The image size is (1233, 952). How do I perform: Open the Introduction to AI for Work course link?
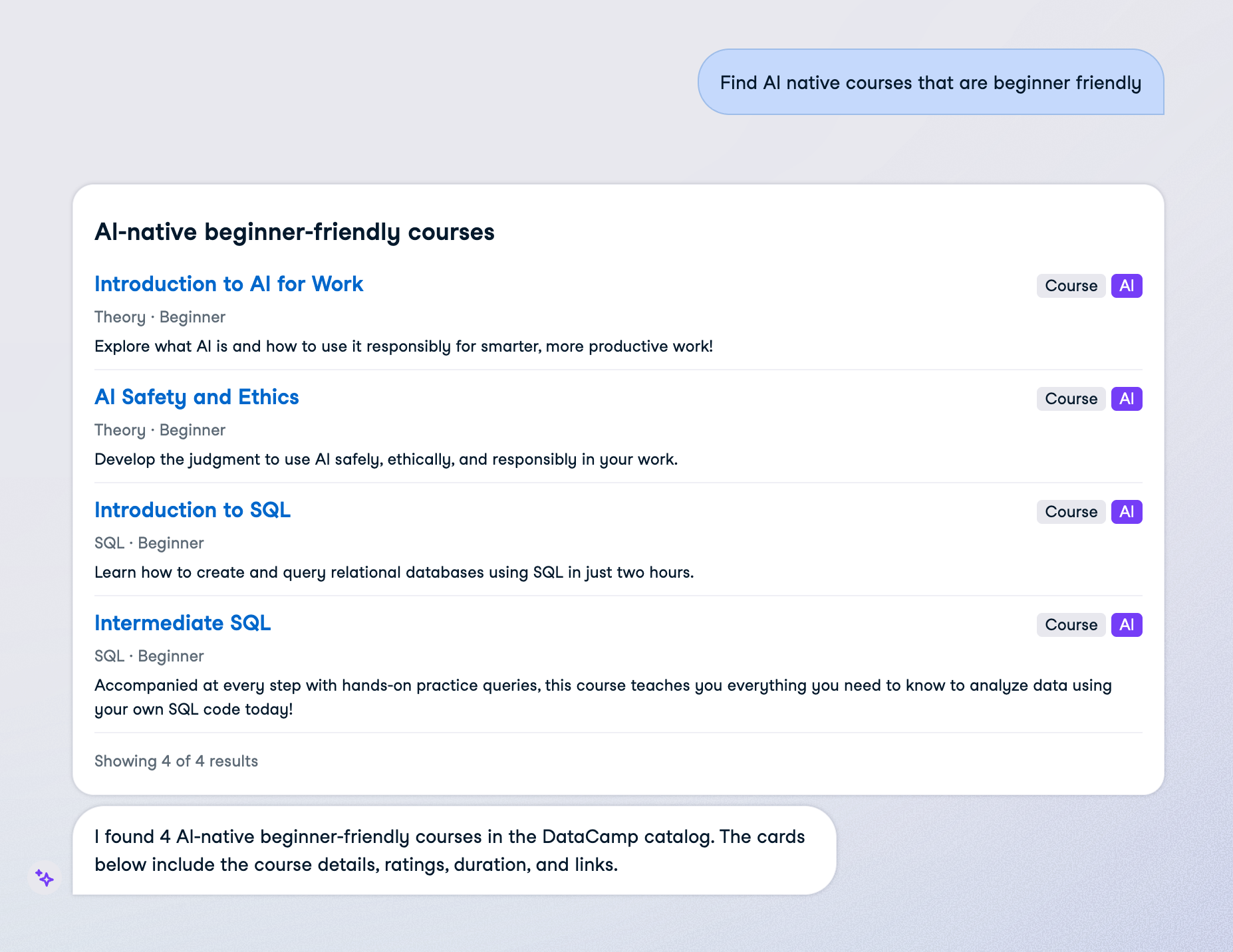[229, 284]
